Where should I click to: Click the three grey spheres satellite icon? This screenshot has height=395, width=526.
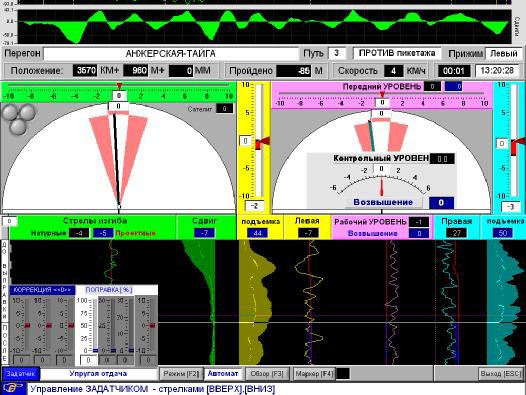coord(19,119)
